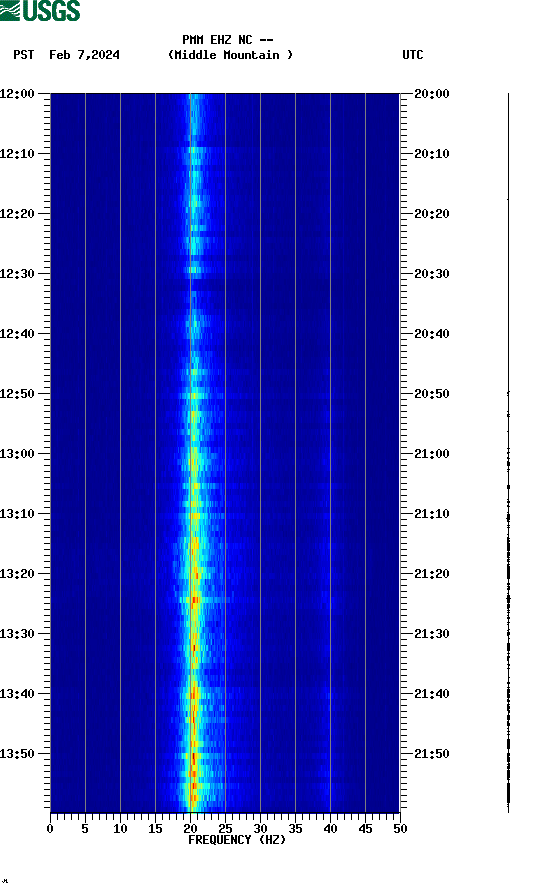
Task: Click the 'FREQUENCY (HZ)' axis title
Action: coord(237,840)
